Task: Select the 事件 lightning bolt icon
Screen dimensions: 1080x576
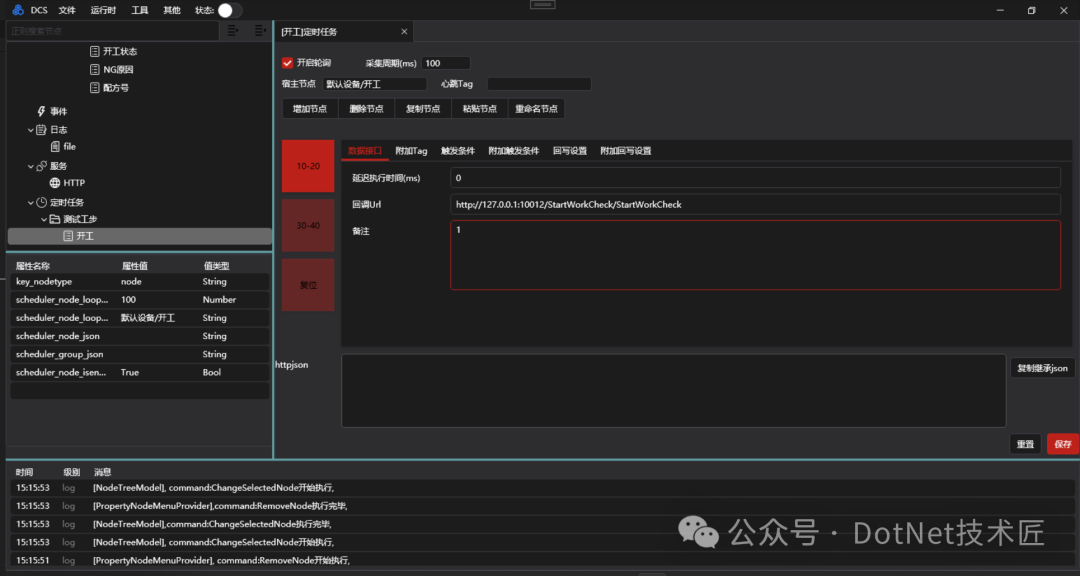Action: point(41,111)
